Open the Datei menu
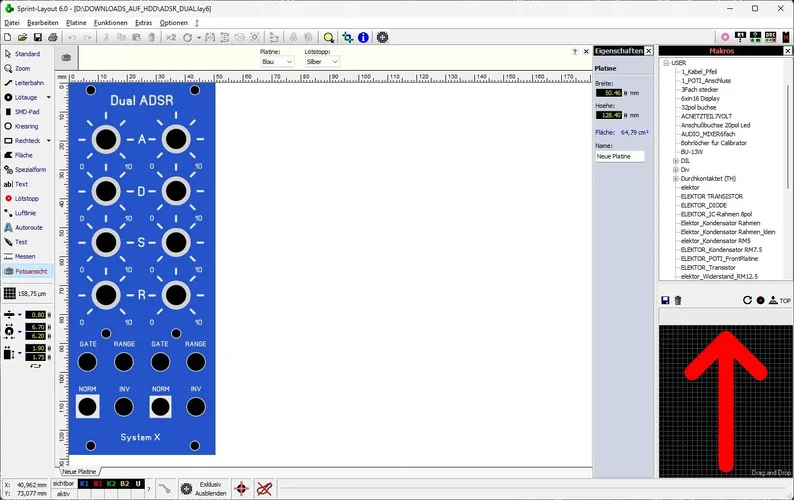The image size is (794, 500). (12, 23)
